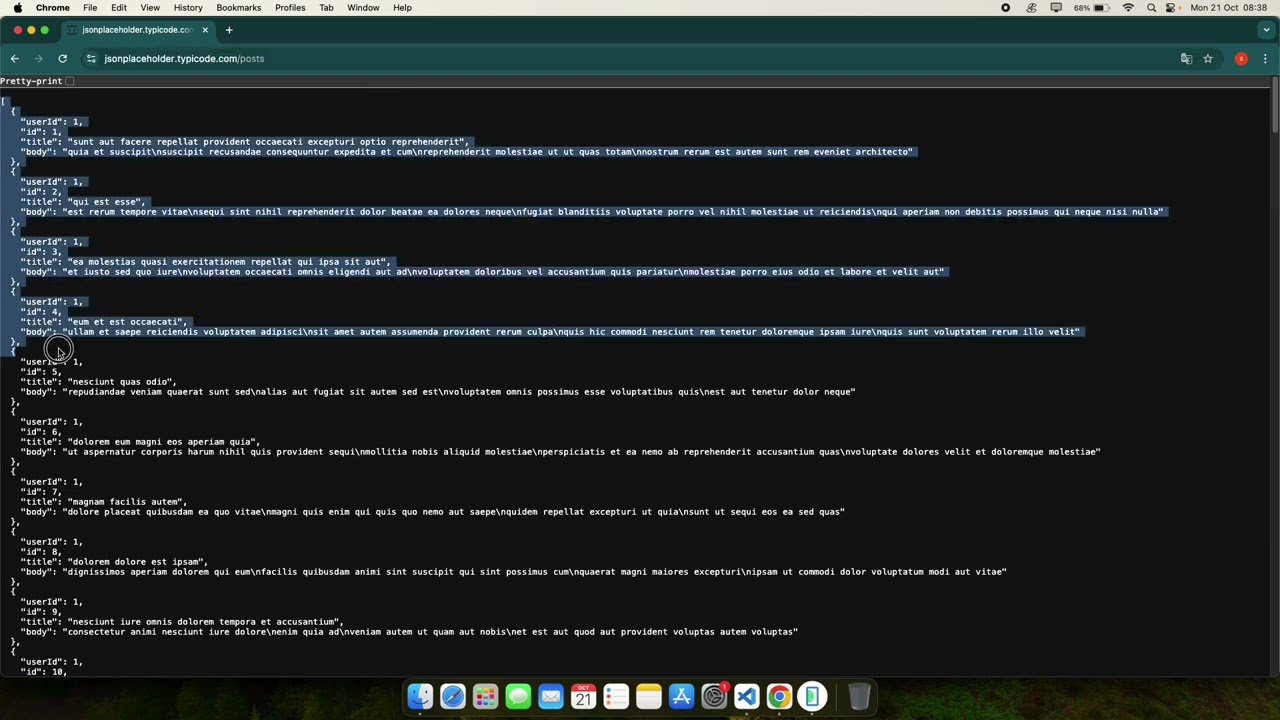The image size is (1280, 720).
Task: Go back using the browser back arrow
Action: pos(14,59)
